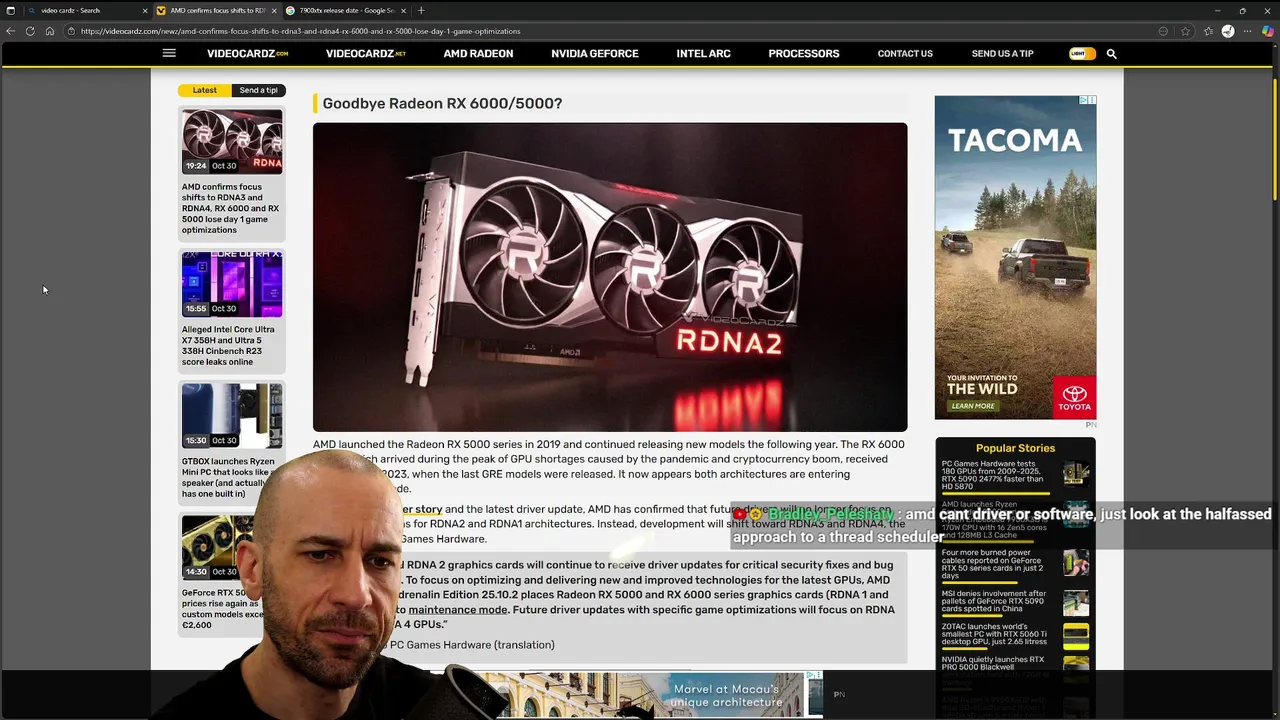This screenshot has height=720, width=1280.
Task: Go back with the browser back arrow
Action: tap(10, 31)
